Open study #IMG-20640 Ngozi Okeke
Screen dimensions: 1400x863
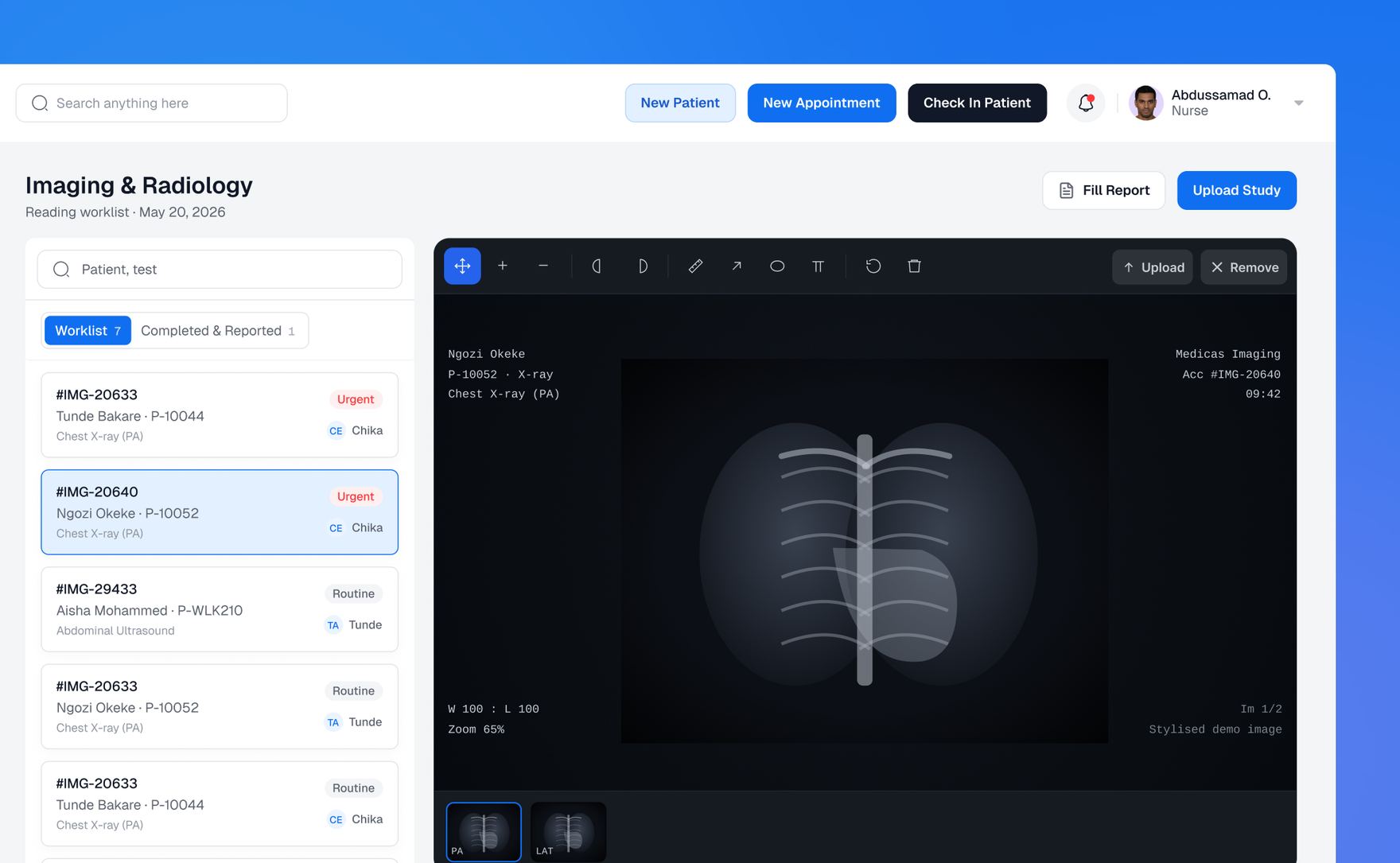pos(220,512)
